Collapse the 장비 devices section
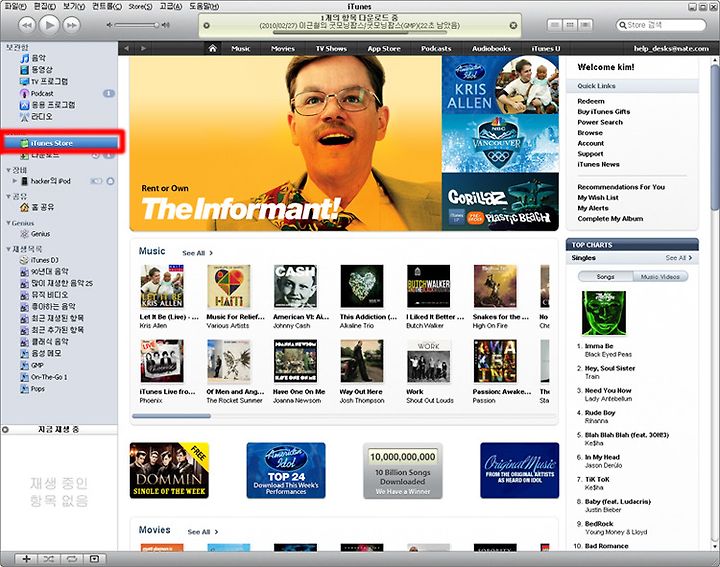 (x=8, y=170)
